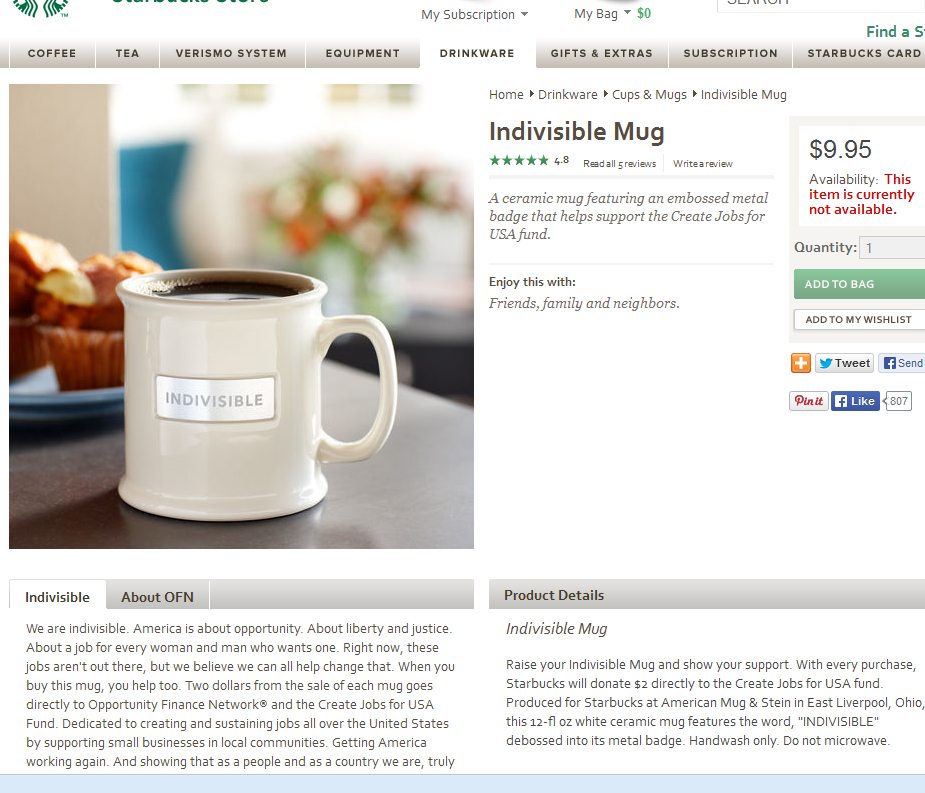Click the Facebook Send button
925x793 pixels.
[902, 363]
